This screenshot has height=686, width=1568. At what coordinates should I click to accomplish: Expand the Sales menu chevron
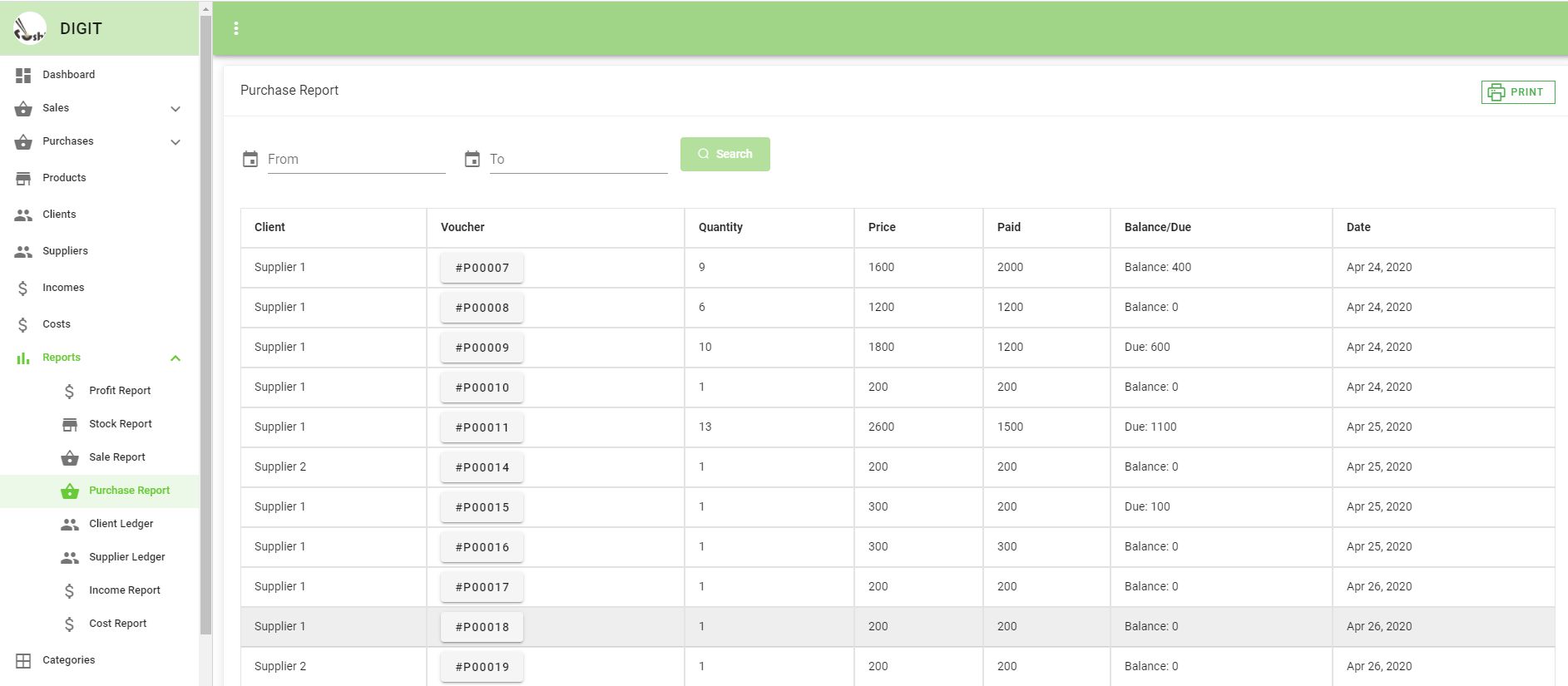point(176,109)
